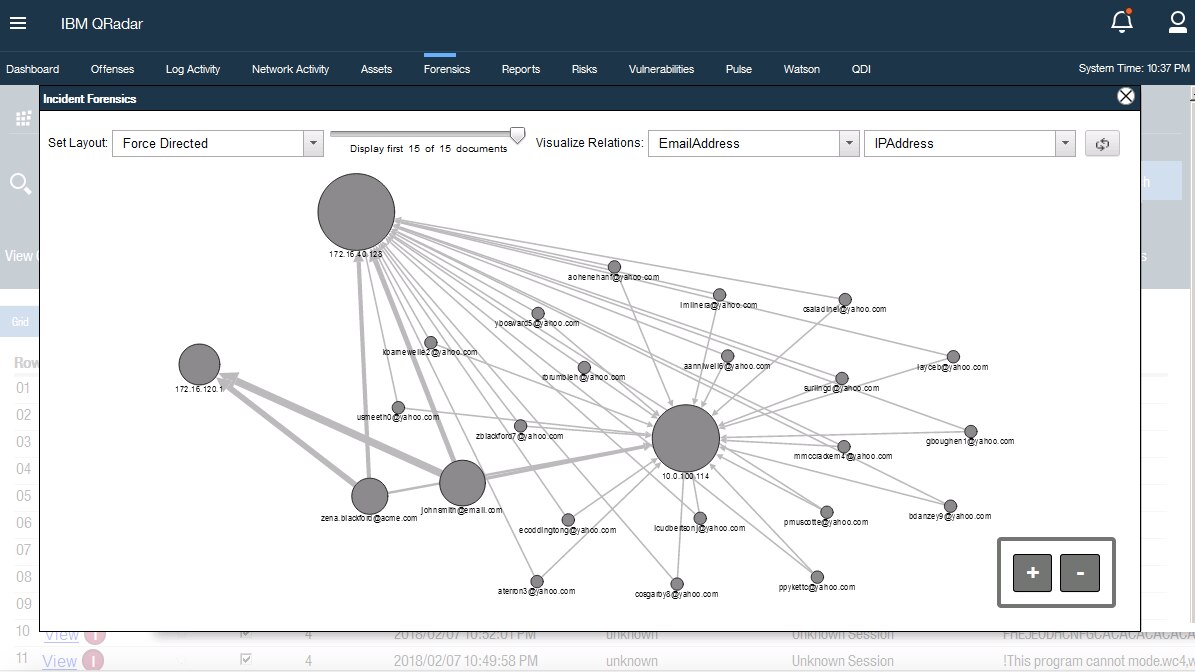Click the lmilnera@yahoo.com node
Screen dimensions: 1195x672
tap(719, 295)
